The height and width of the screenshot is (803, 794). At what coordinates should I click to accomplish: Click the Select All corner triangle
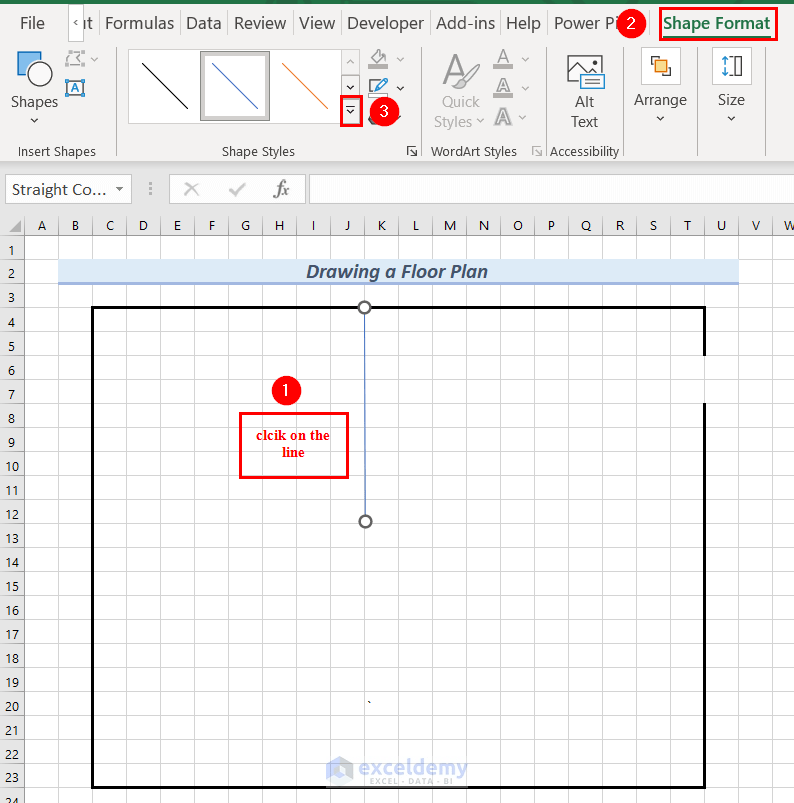pos(15,225)
